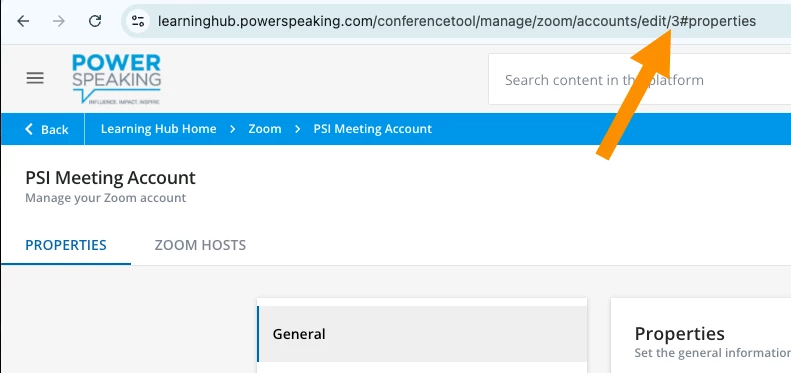
Task: Go to Learning Hub Home breadcrumb
Action: 158,129
